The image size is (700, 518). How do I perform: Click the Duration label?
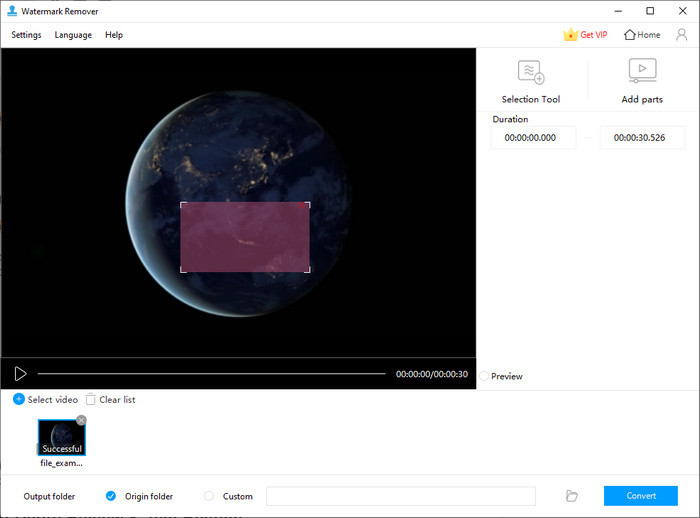point(510,119)
